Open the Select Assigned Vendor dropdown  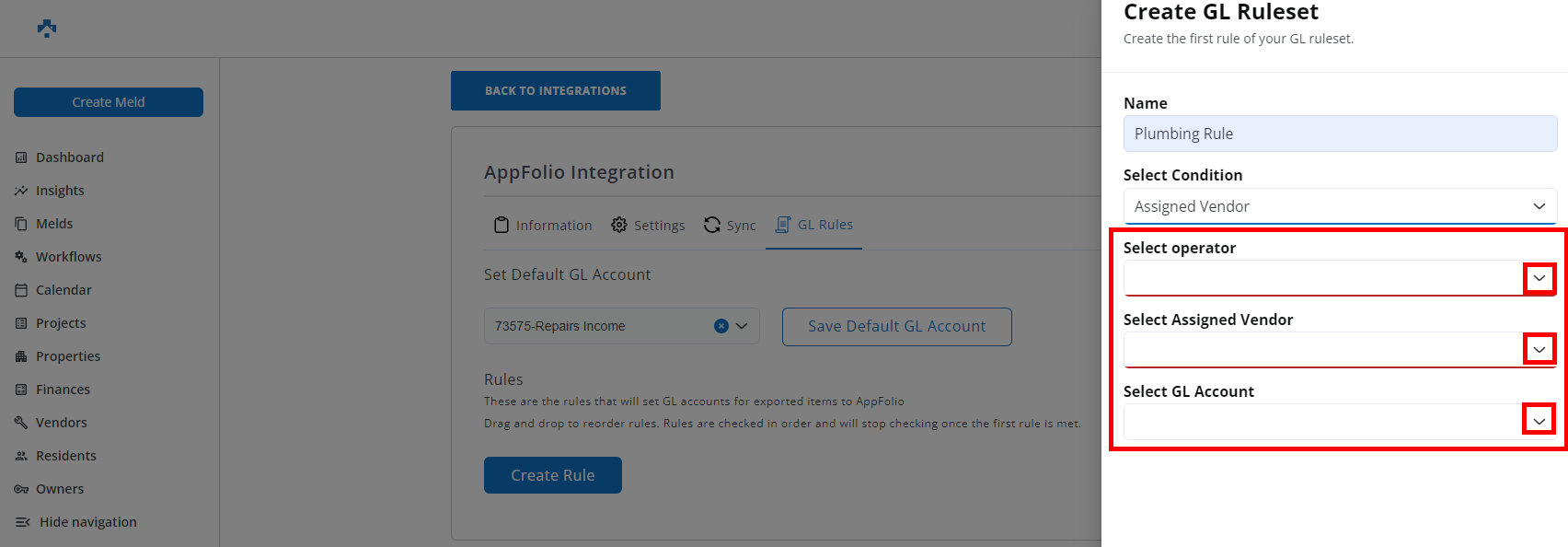coord(1539,349)
